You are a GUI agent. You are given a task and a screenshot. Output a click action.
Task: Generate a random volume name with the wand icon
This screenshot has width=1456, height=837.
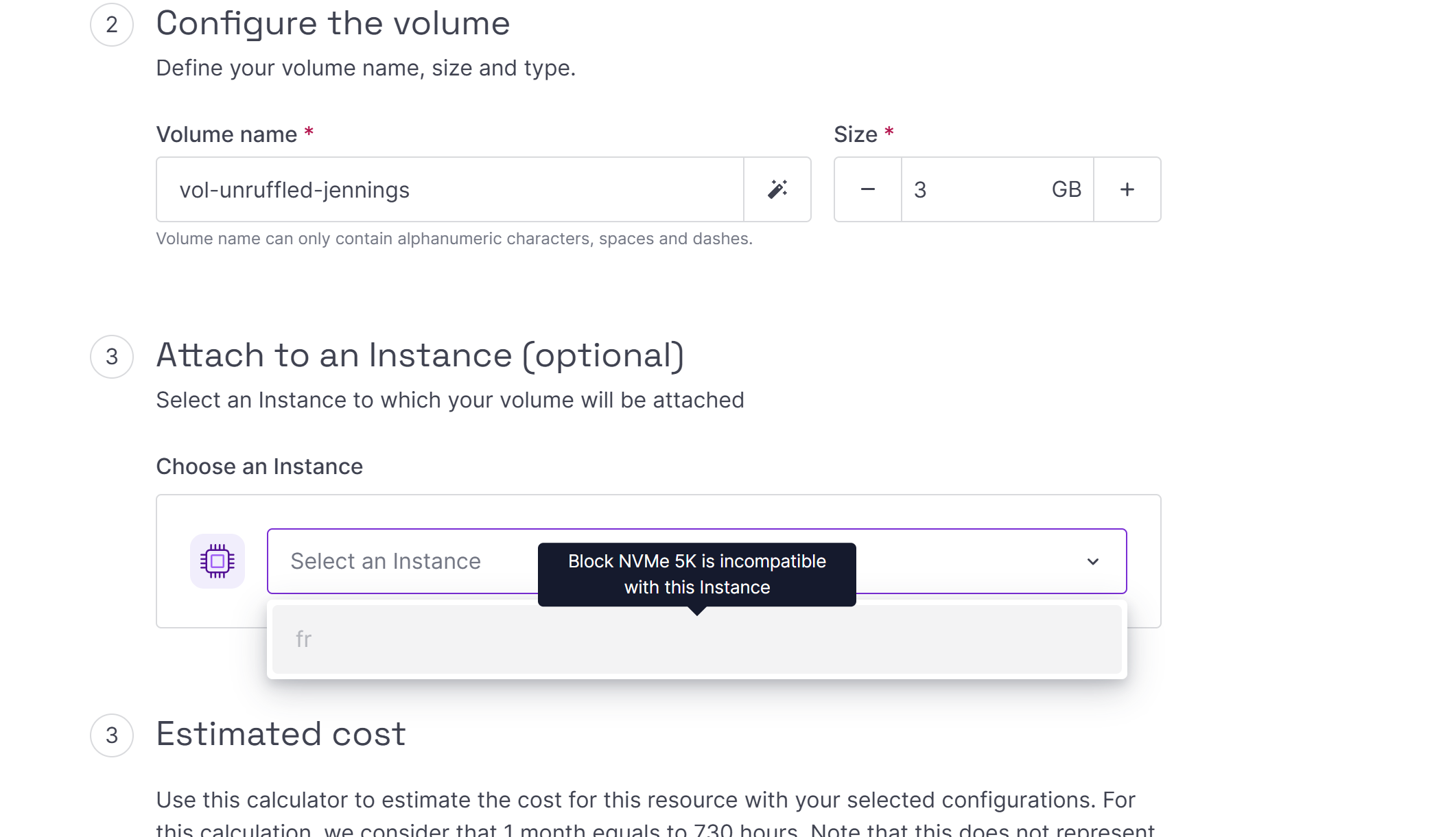pyautogui.click(x=777, y=189)
